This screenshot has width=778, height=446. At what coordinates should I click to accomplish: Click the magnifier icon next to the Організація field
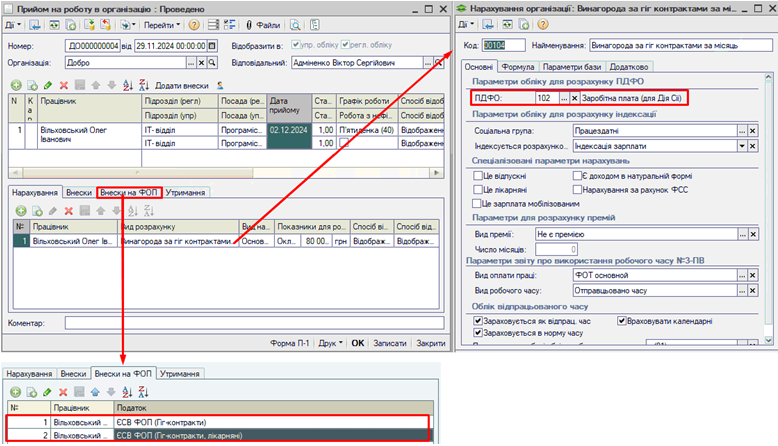pyautogui.click(x=211, y=62)
